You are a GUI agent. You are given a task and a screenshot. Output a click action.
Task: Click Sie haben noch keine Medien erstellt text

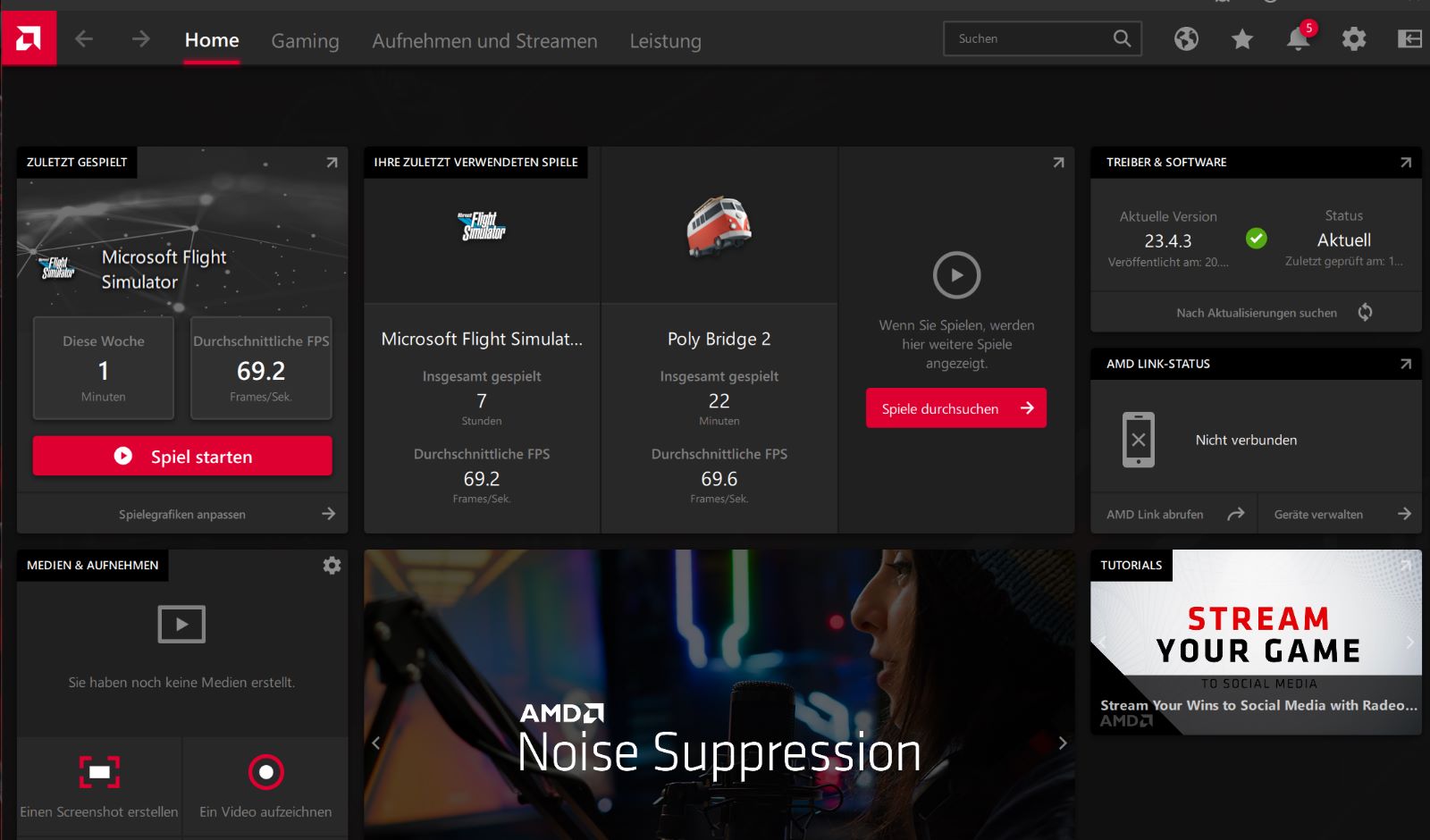pos(181,682)
